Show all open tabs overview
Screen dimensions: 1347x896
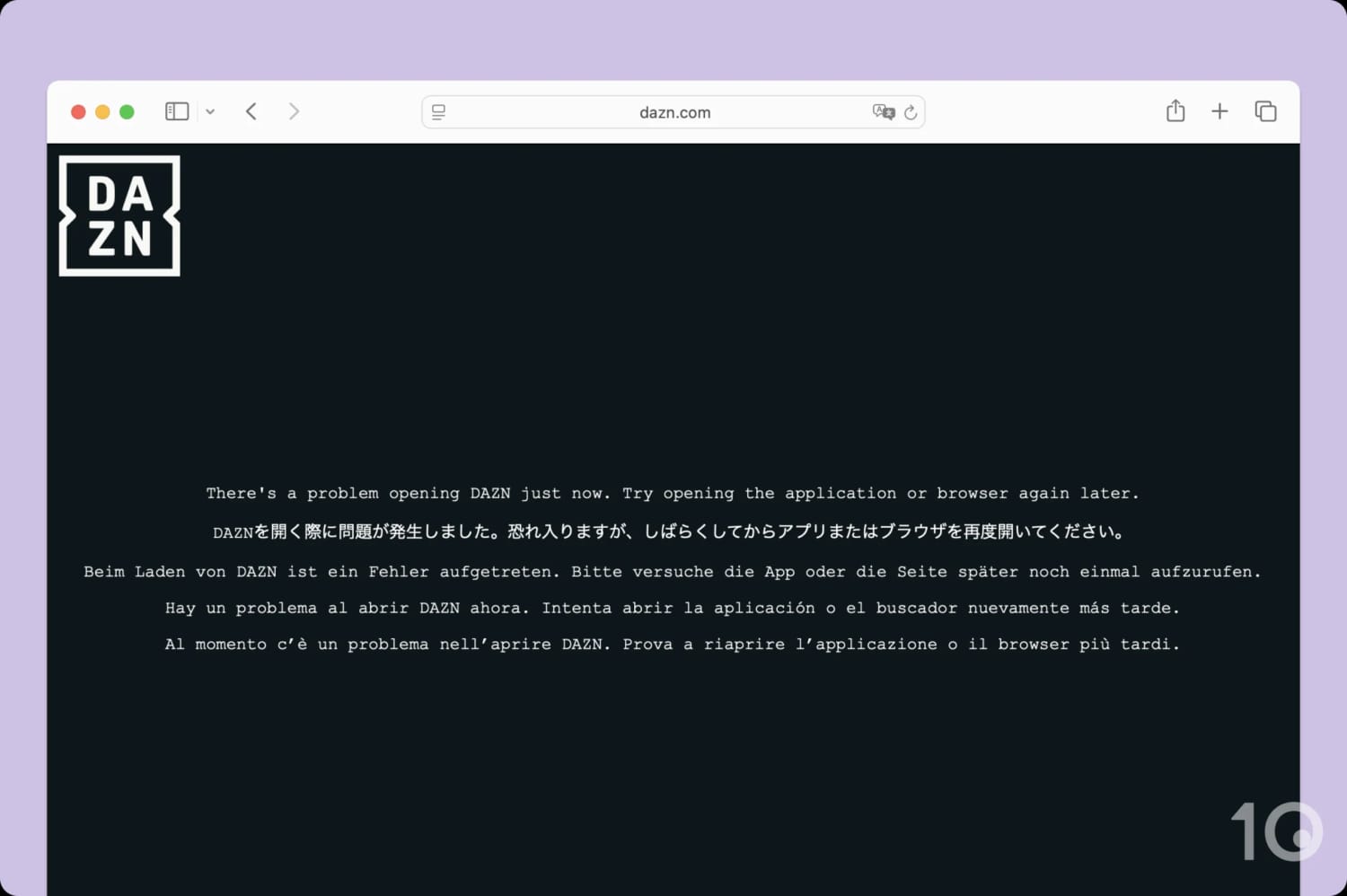click(1265, 111)
